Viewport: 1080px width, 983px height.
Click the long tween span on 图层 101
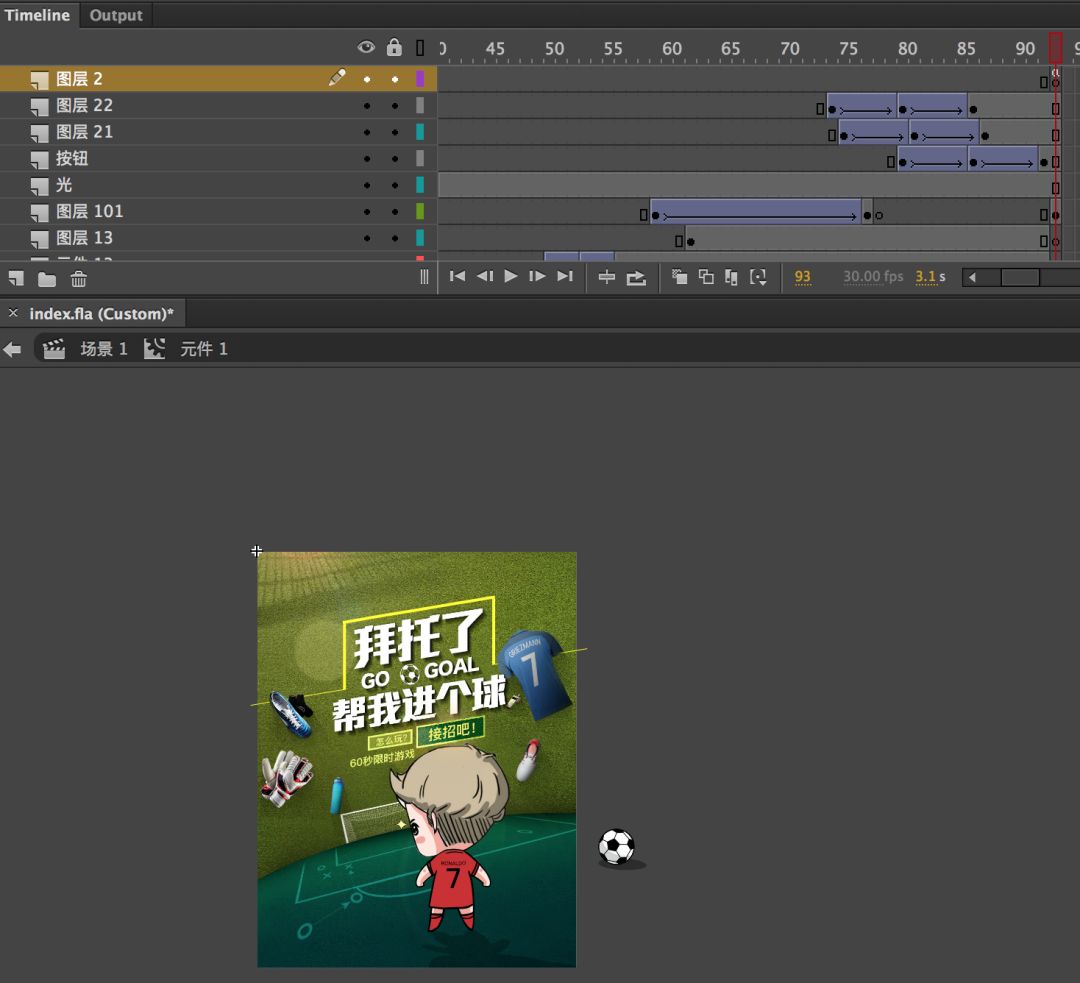click(x=755, y=211)
